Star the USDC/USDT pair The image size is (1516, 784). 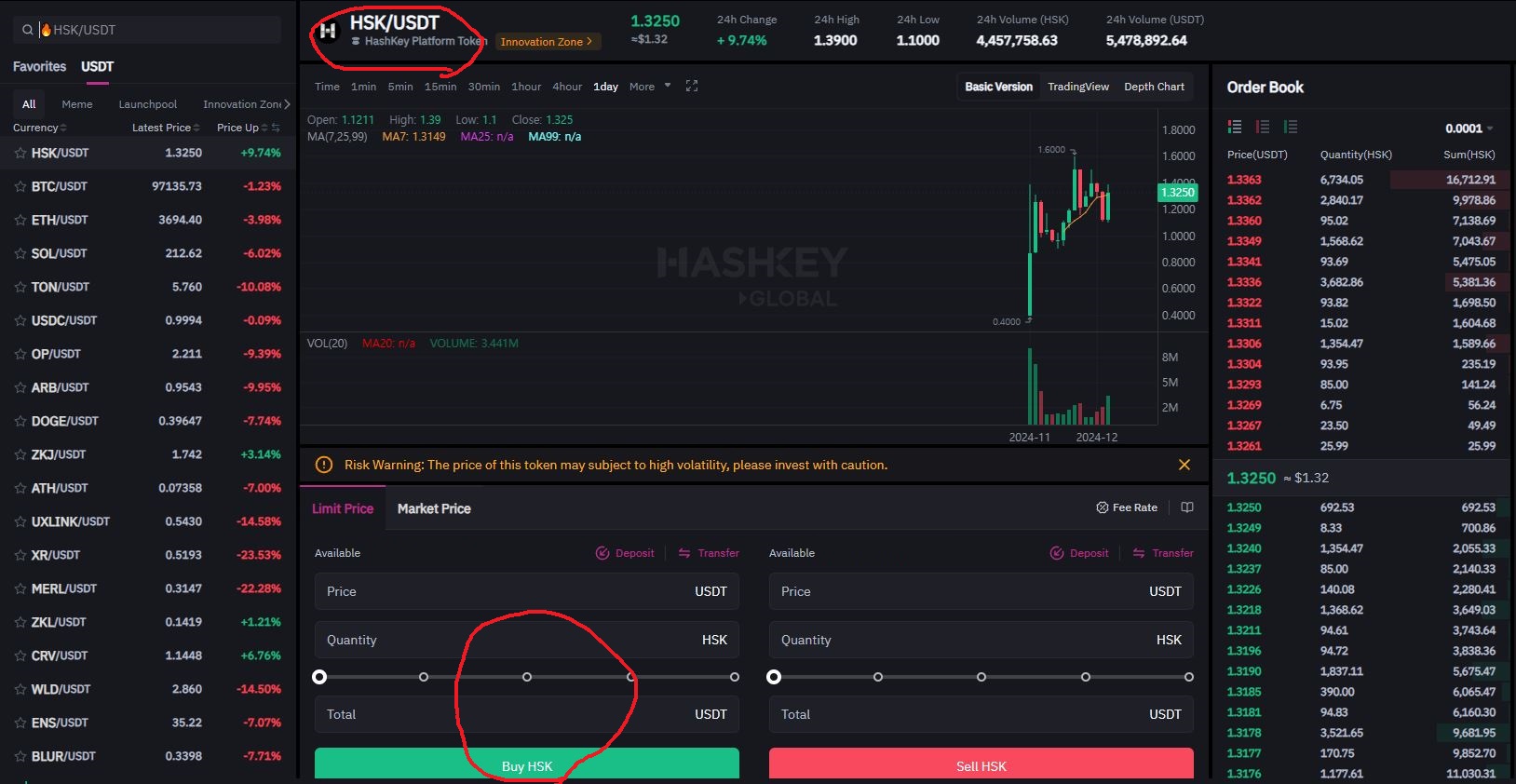tap(20, 320)
